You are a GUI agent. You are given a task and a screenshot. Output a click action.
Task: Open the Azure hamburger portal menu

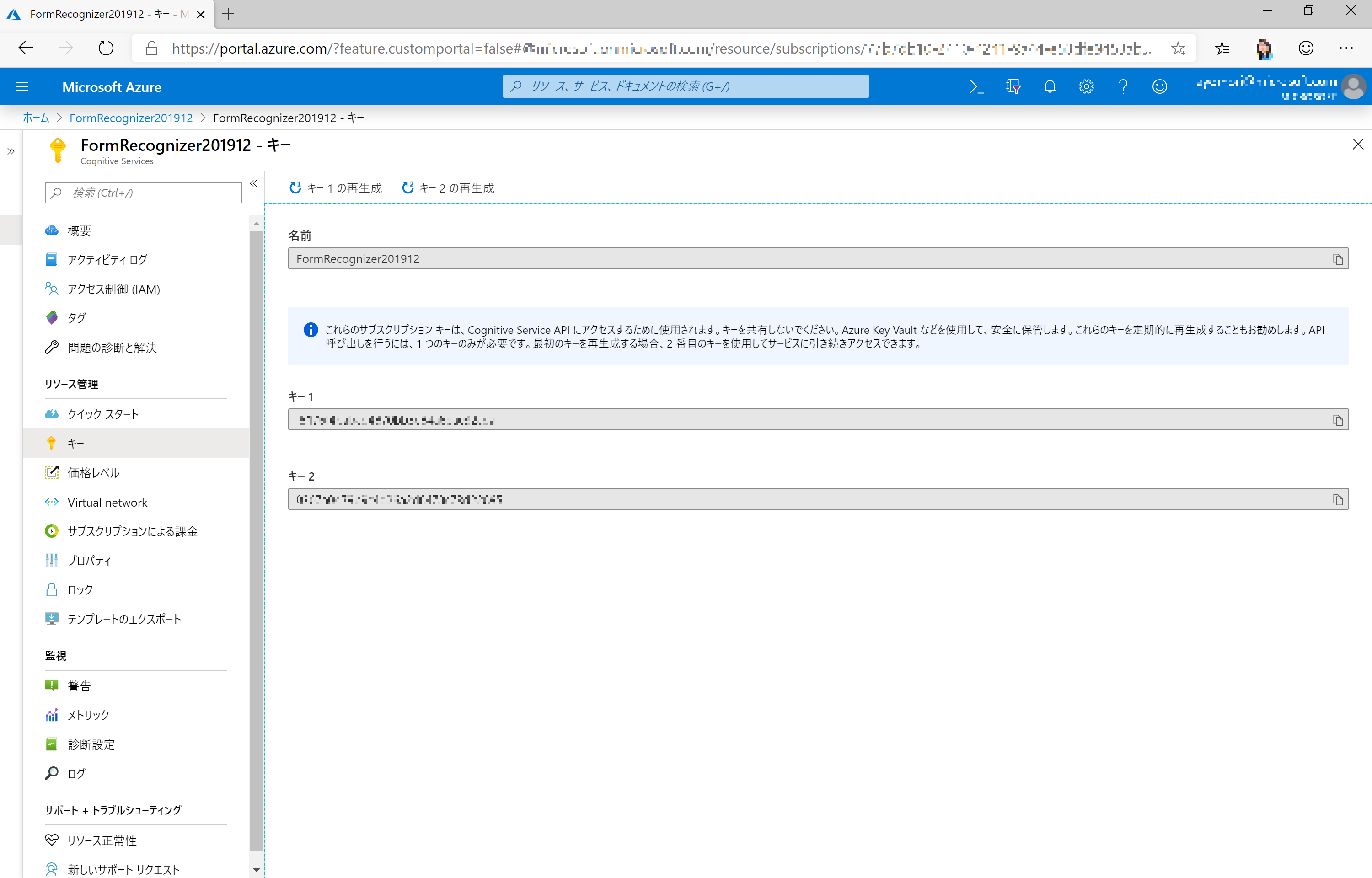21,87
